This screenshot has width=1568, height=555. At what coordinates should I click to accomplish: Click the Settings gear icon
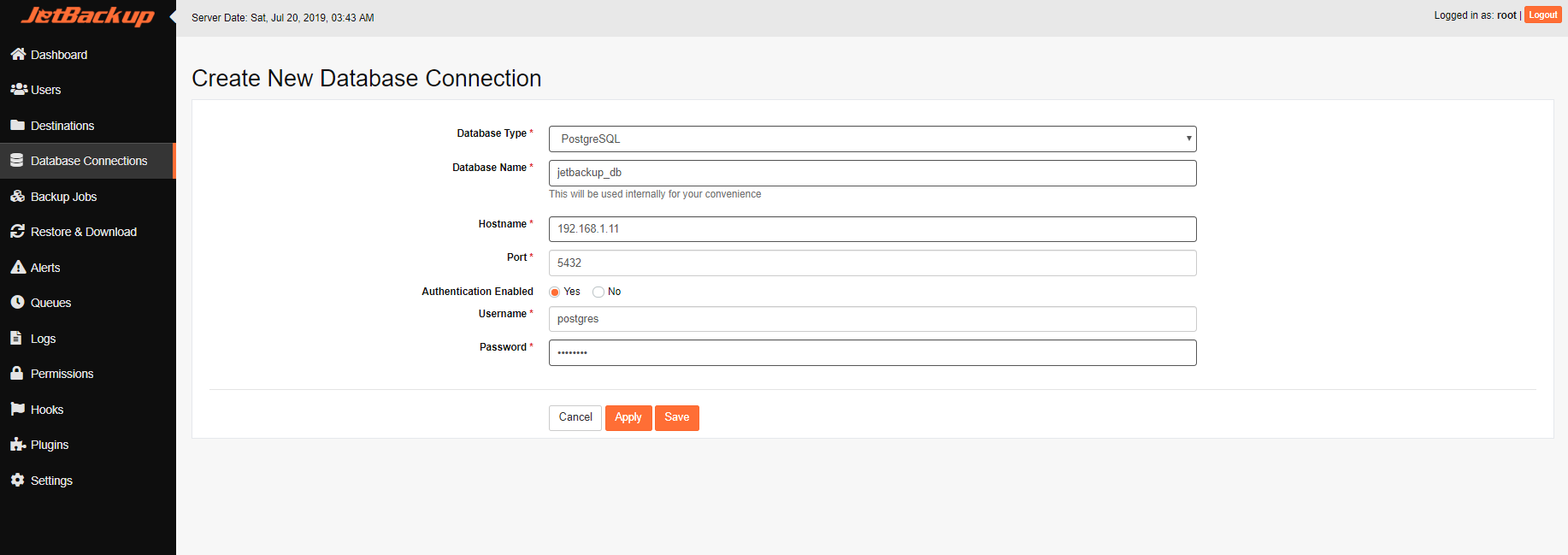click(17, 480)
